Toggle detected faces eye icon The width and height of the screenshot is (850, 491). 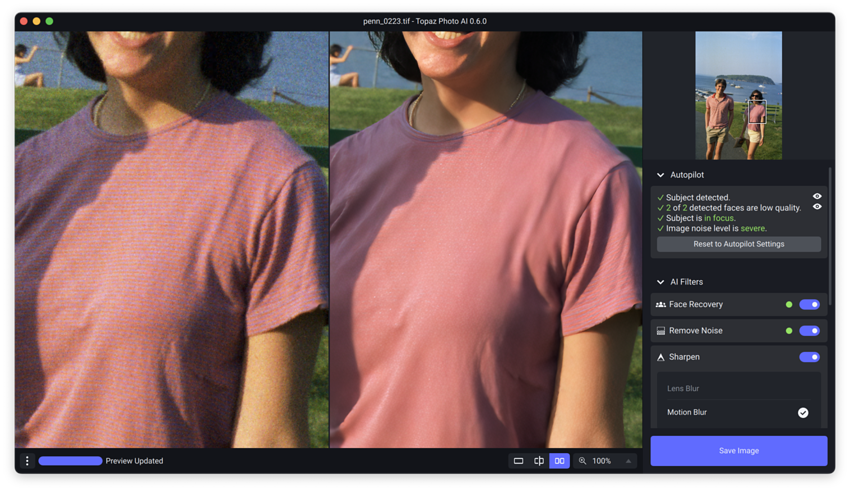click(817, 207)
